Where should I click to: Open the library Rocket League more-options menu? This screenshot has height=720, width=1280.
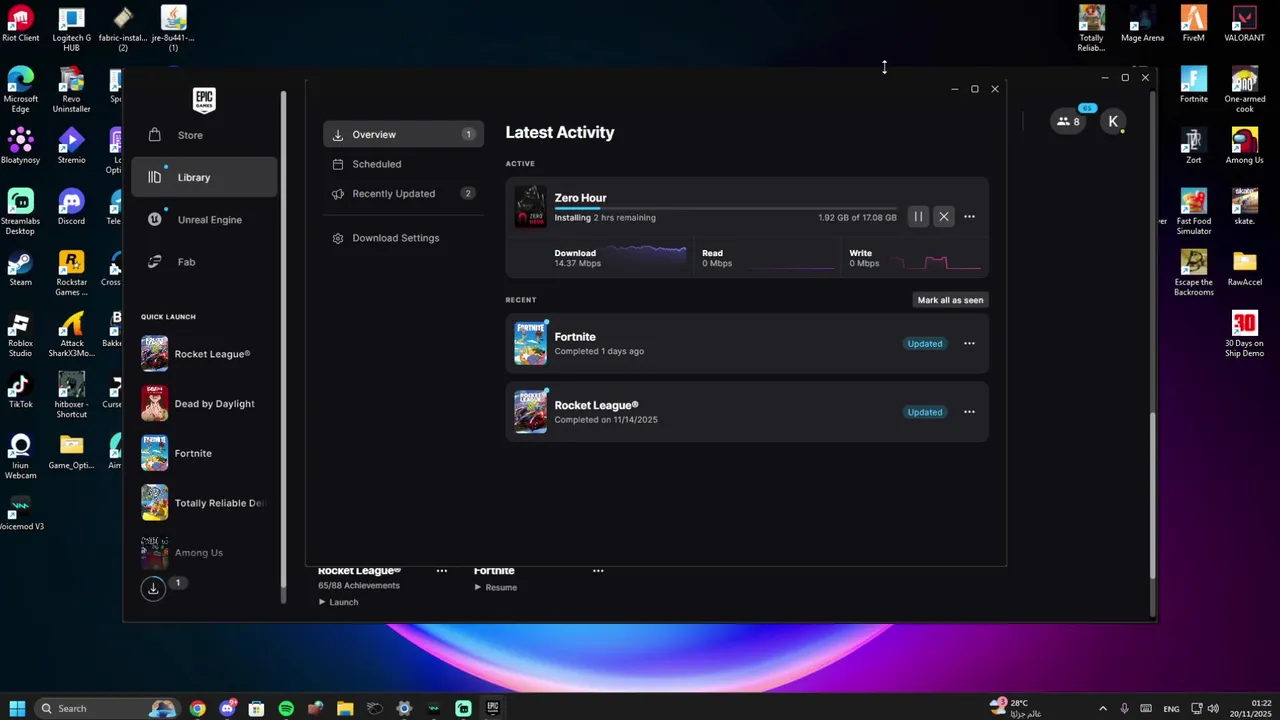click(x=441, y=570)
